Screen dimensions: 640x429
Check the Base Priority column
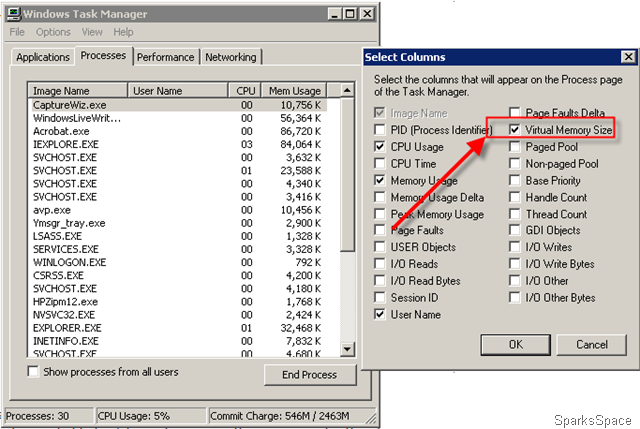tap(515, 180)
